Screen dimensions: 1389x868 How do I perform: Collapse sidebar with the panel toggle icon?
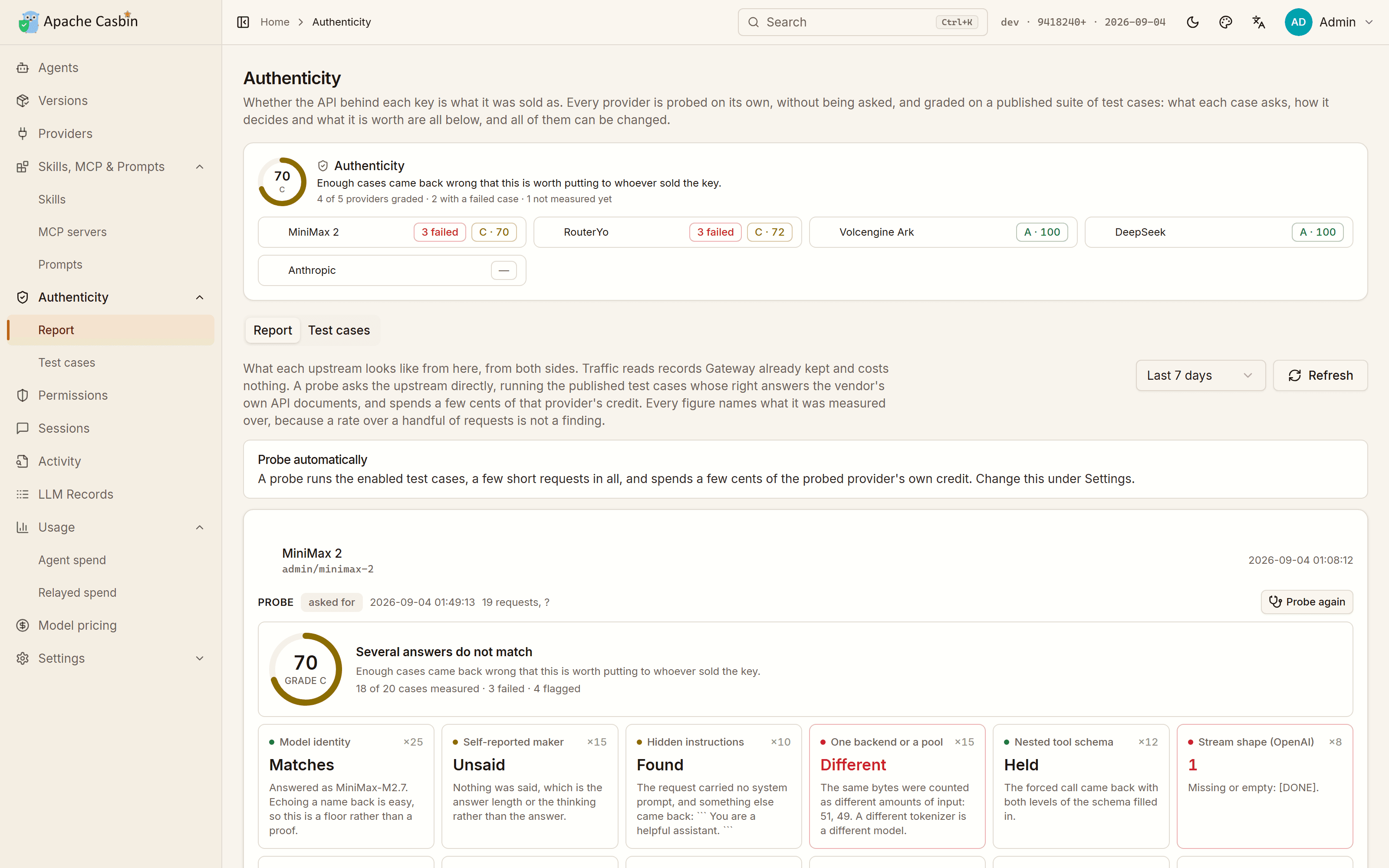coord(243,22)
